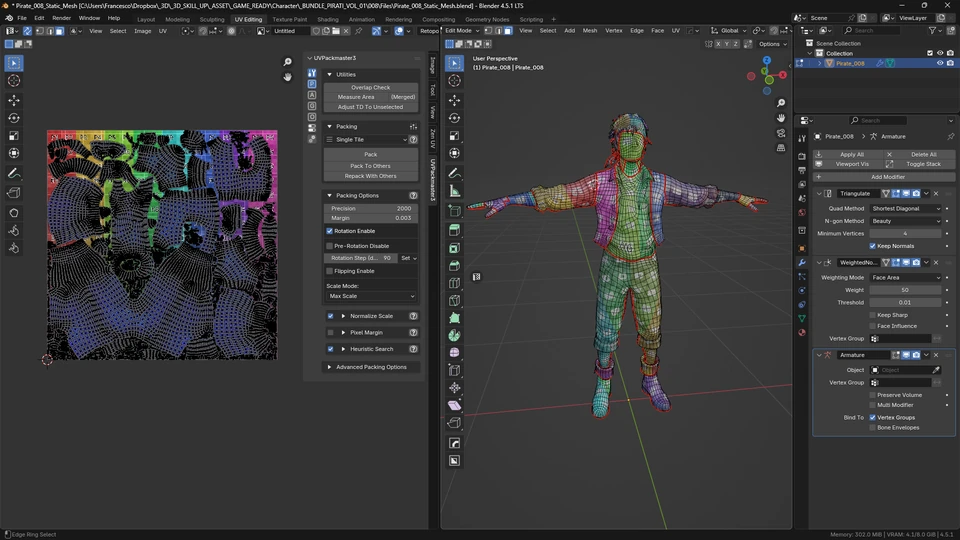Enable Preserve Volume checkbox
The width and height of the screenshot is (960, 540).
[x=872, y=395]
